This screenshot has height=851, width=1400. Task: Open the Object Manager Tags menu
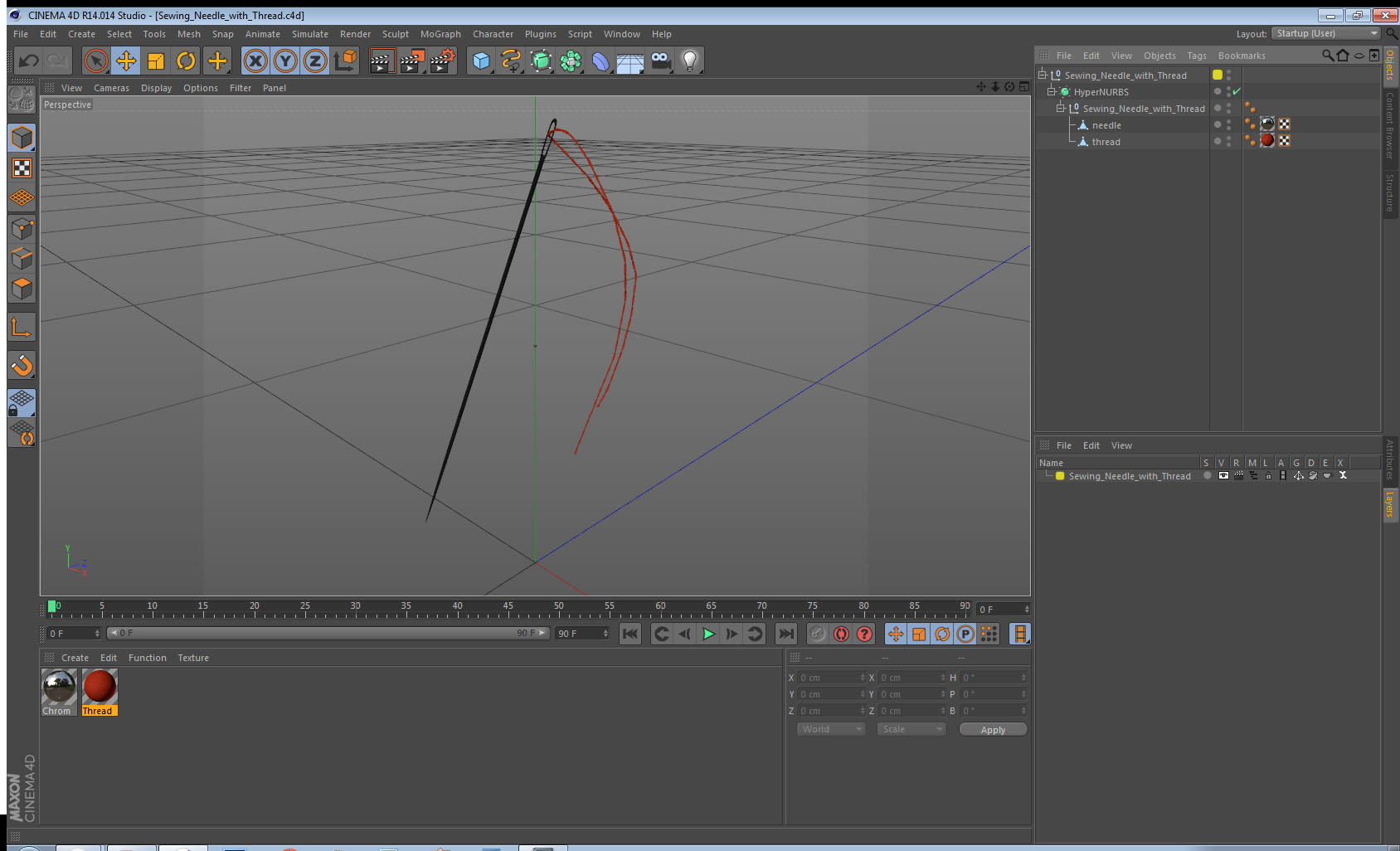[1197, 56]
